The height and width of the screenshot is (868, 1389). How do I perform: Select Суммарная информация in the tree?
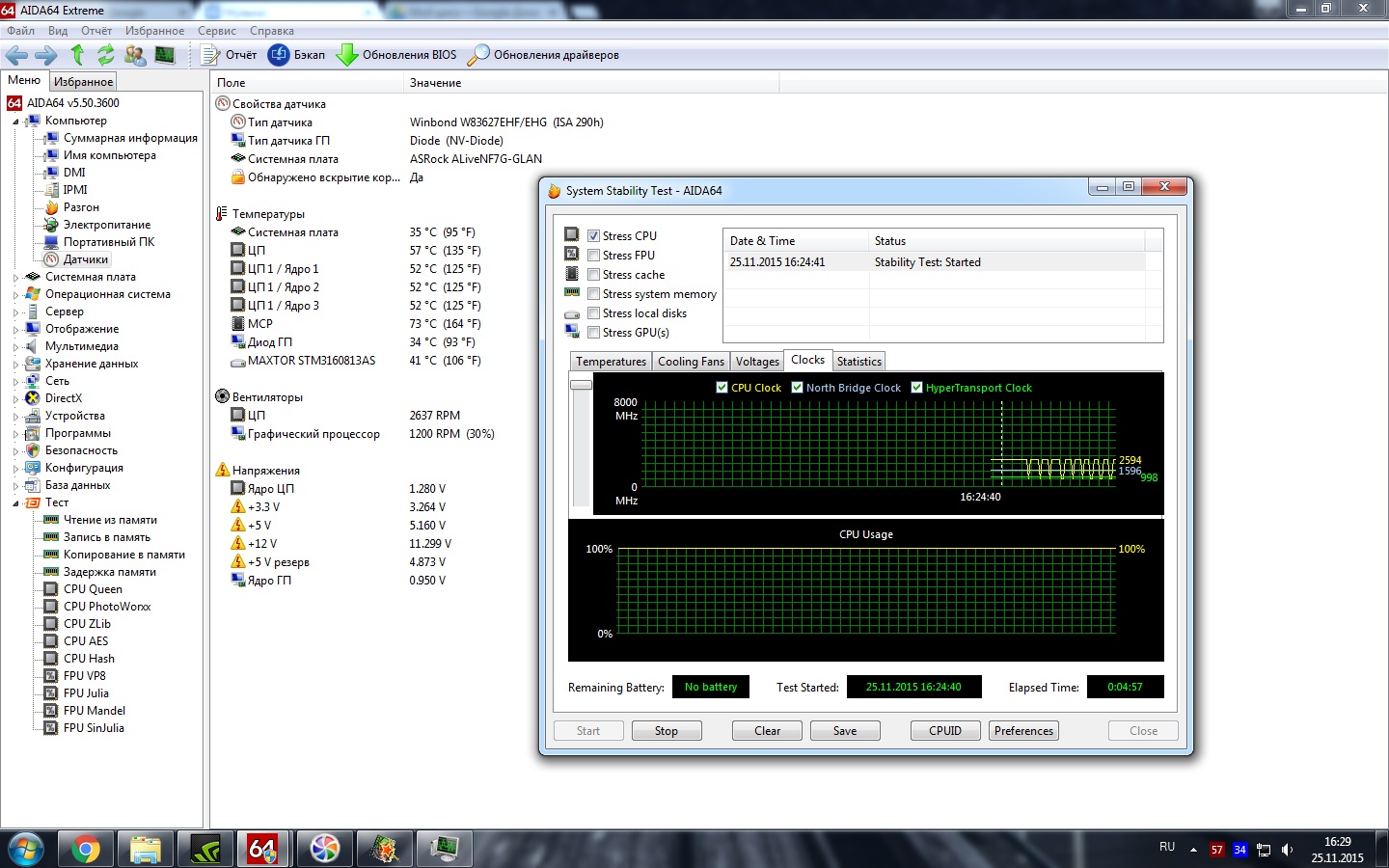click(130, 138)
